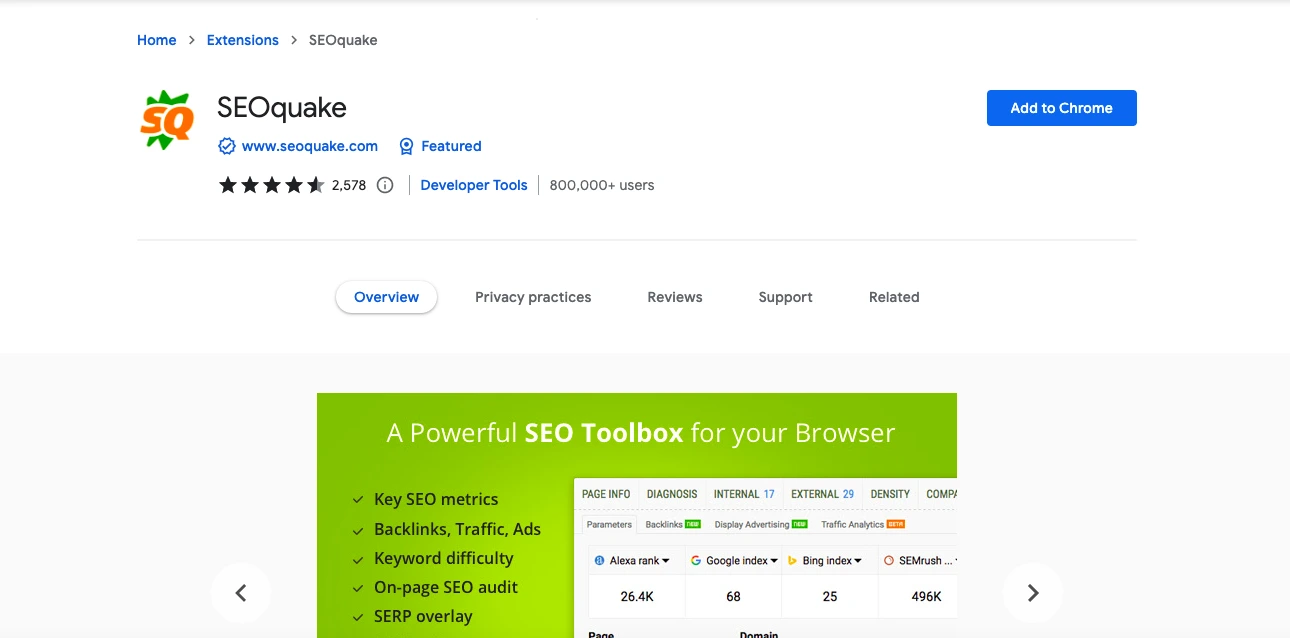
Task: Click the SEMrush icon in preview
Action: (x=889, y=561)
